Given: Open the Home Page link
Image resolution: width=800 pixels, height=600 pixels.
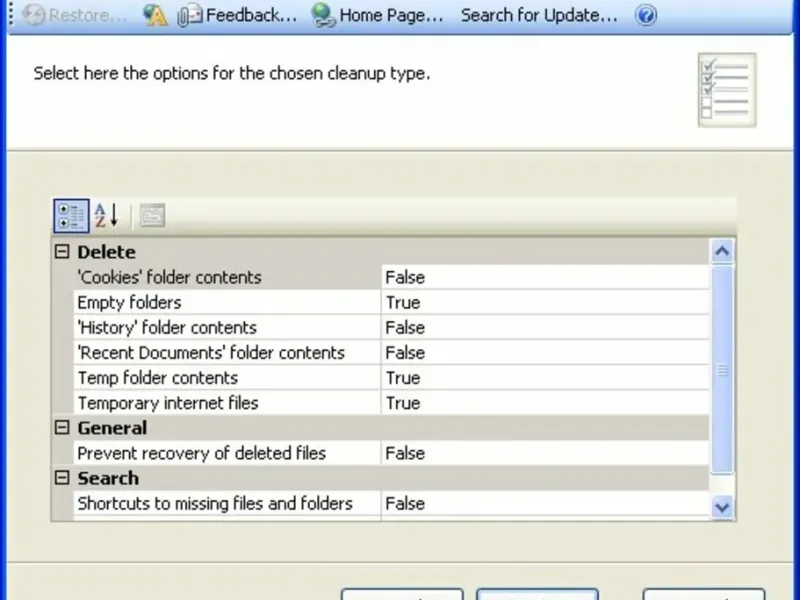Looking at the screenshot, I should (378, 15).
